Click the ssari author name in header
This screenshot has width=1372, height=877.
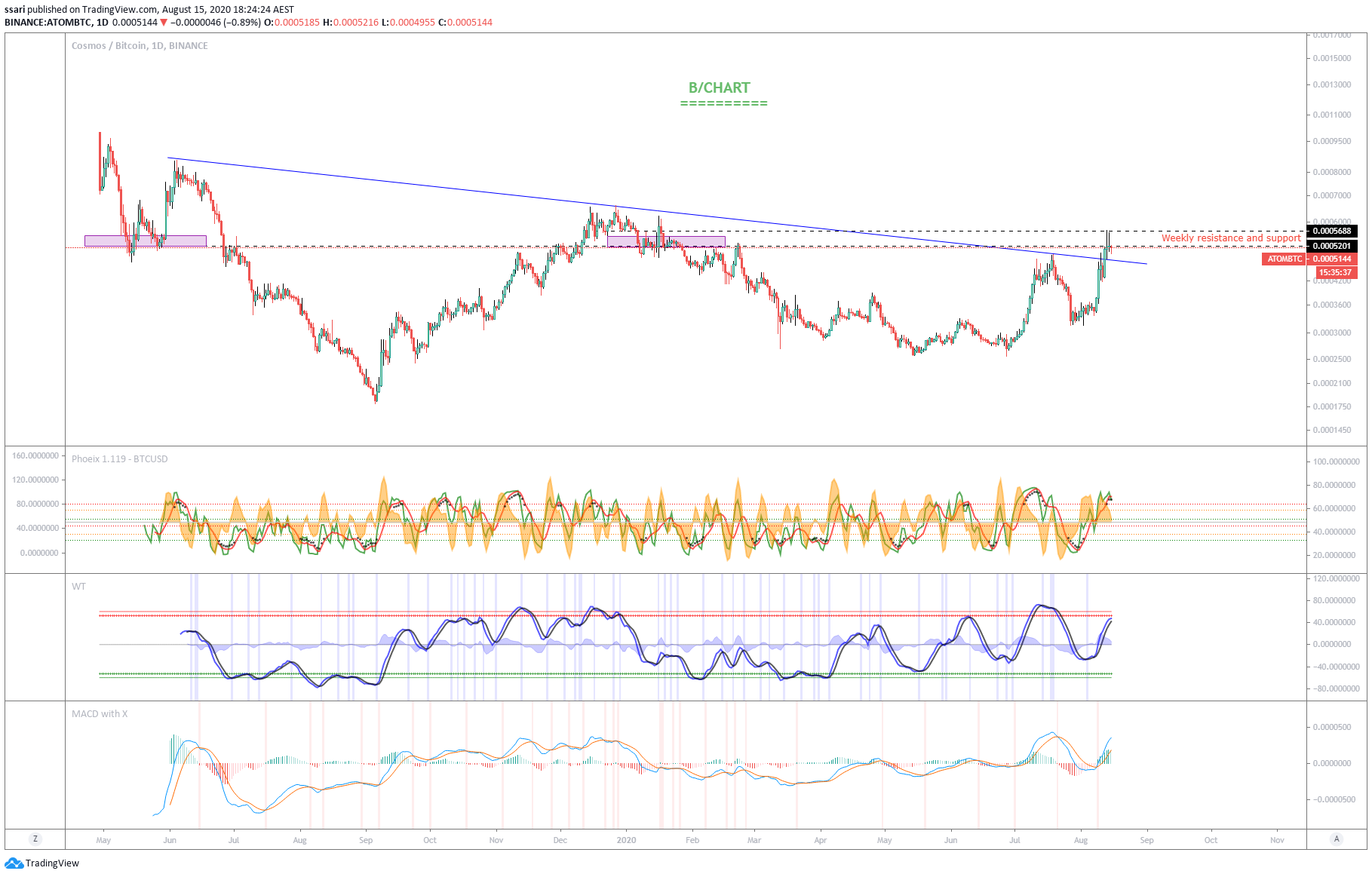coord(14,10)
